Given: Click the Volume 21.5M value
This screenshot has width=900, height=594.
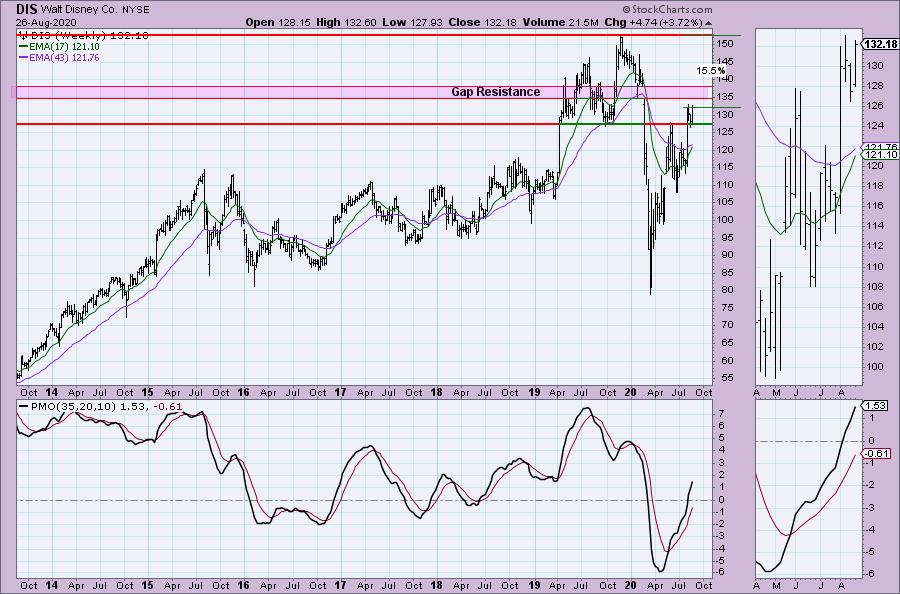Looking at the screenshot, I should pyautogui.click(x=561, y=22).
